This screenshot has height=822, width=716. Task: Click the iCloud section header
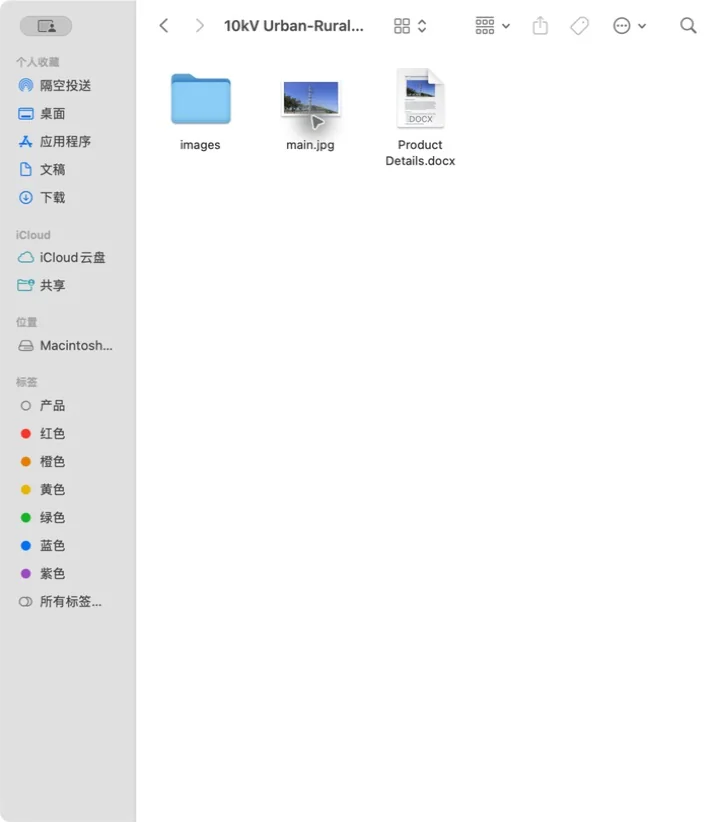pyautogui.click(x=33, y=235)
